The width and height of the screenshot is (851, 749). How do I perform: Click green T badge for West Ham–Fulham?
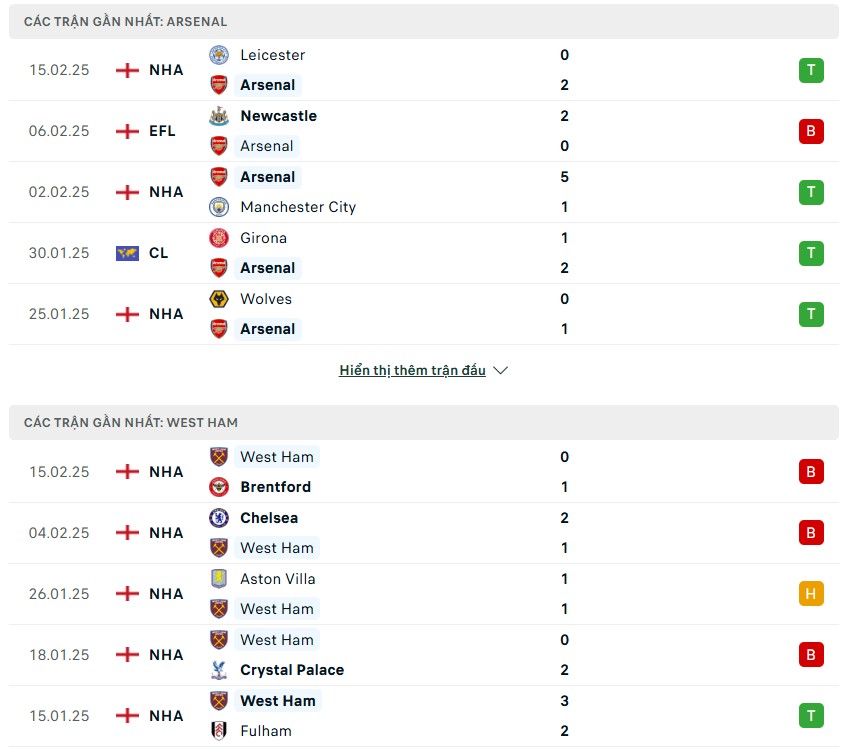click(811, 716)
